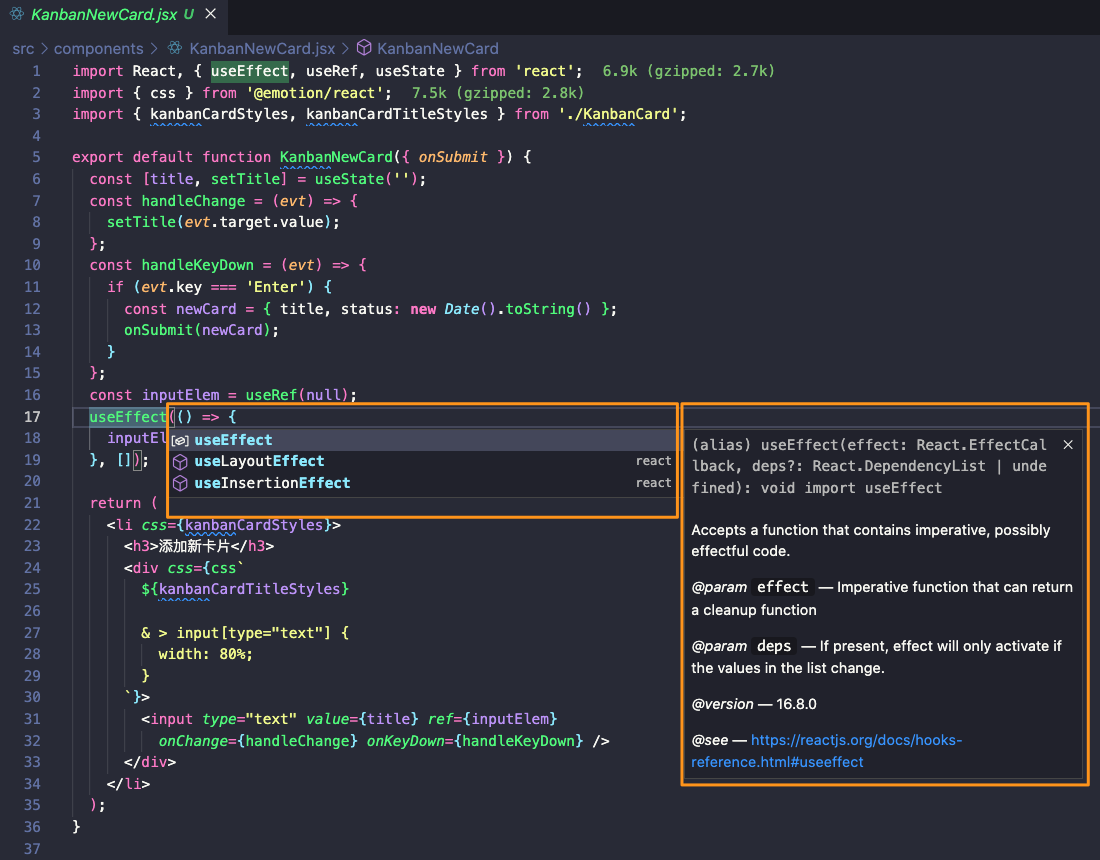Select the useEffect autocomplete suggestion

pyautogui.click(x=424, y=440)
